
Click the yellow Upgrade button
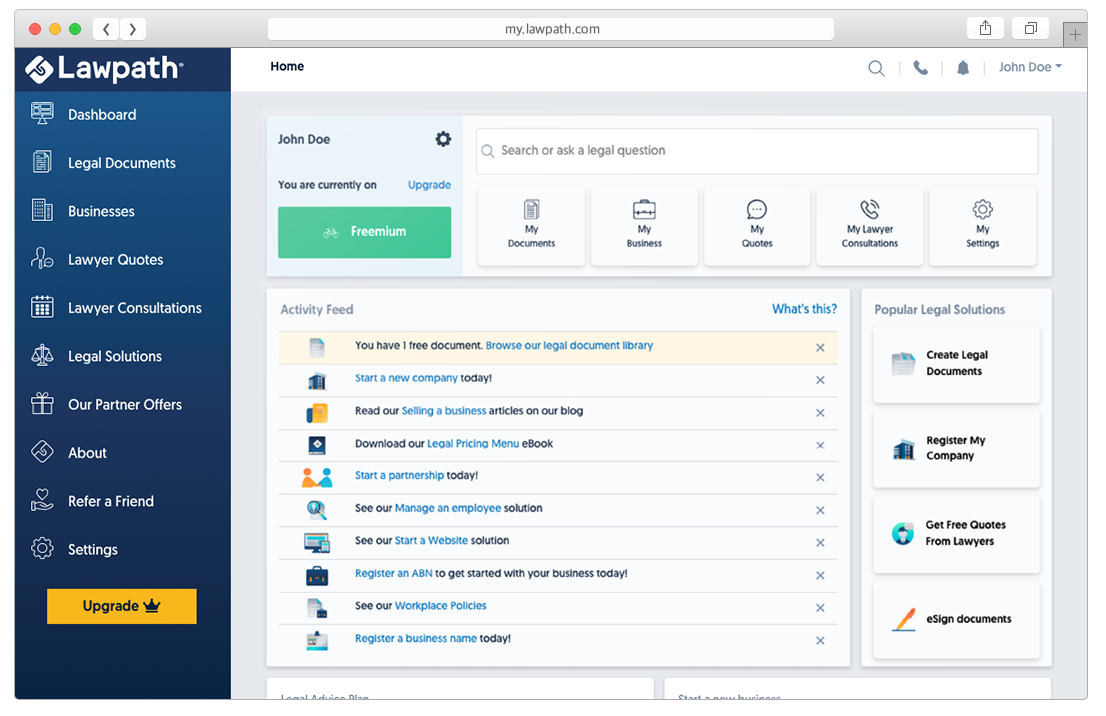click(x=121, y=606)
